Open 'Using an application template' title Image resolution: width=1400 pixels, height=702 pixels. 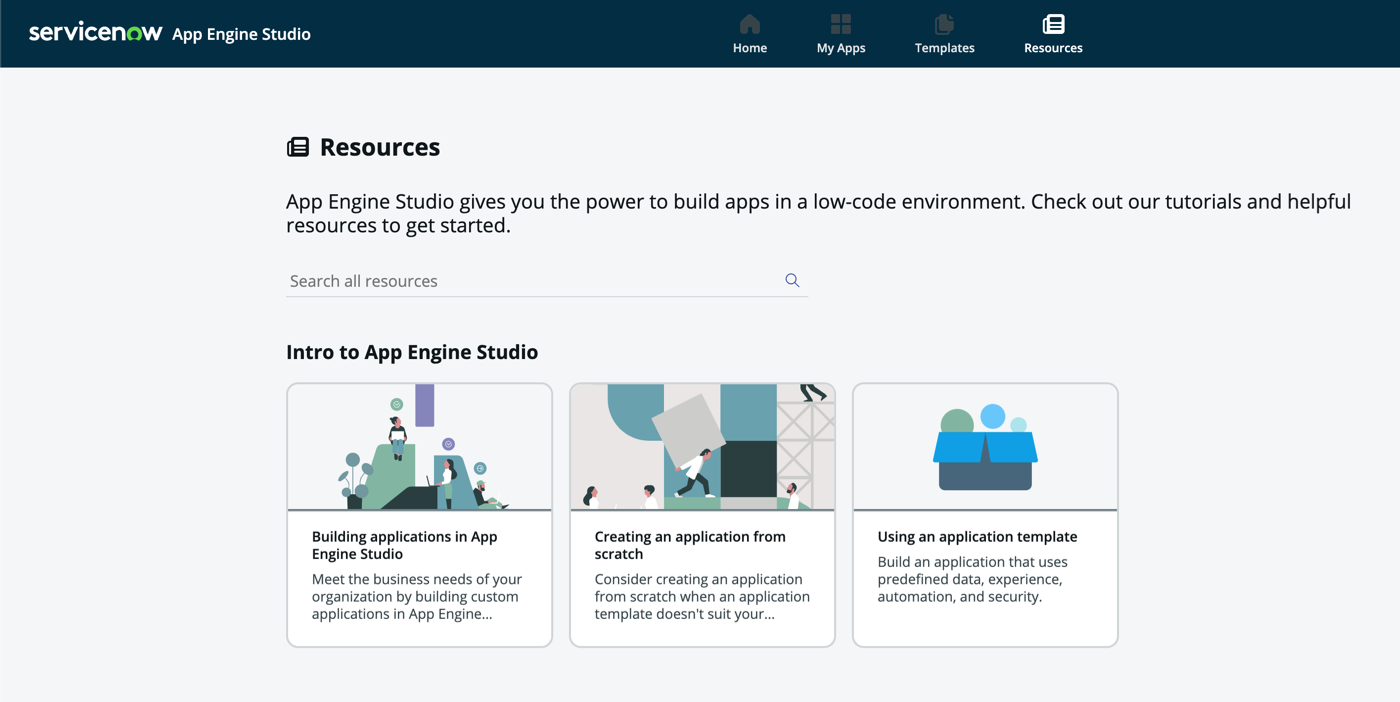pos(977,537)
